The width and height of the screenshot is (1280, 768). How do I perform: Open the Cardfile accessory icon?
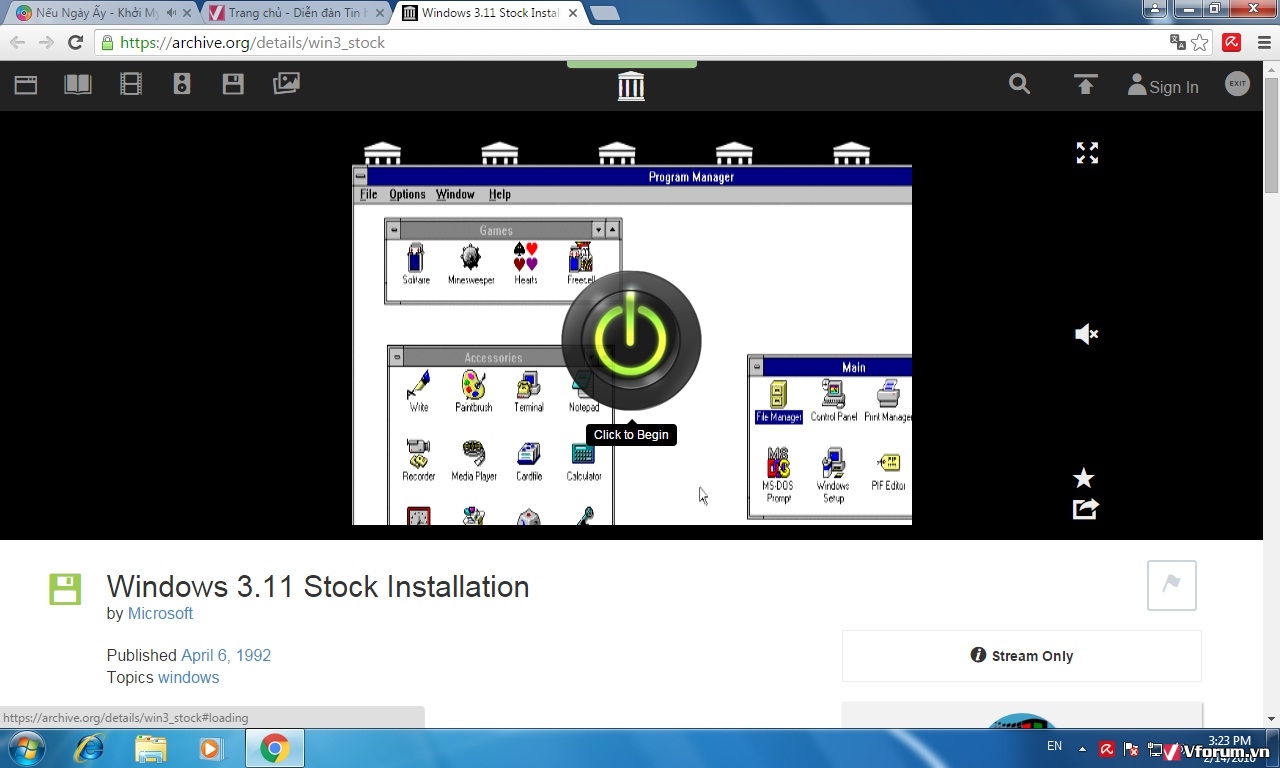click(529, 460)
